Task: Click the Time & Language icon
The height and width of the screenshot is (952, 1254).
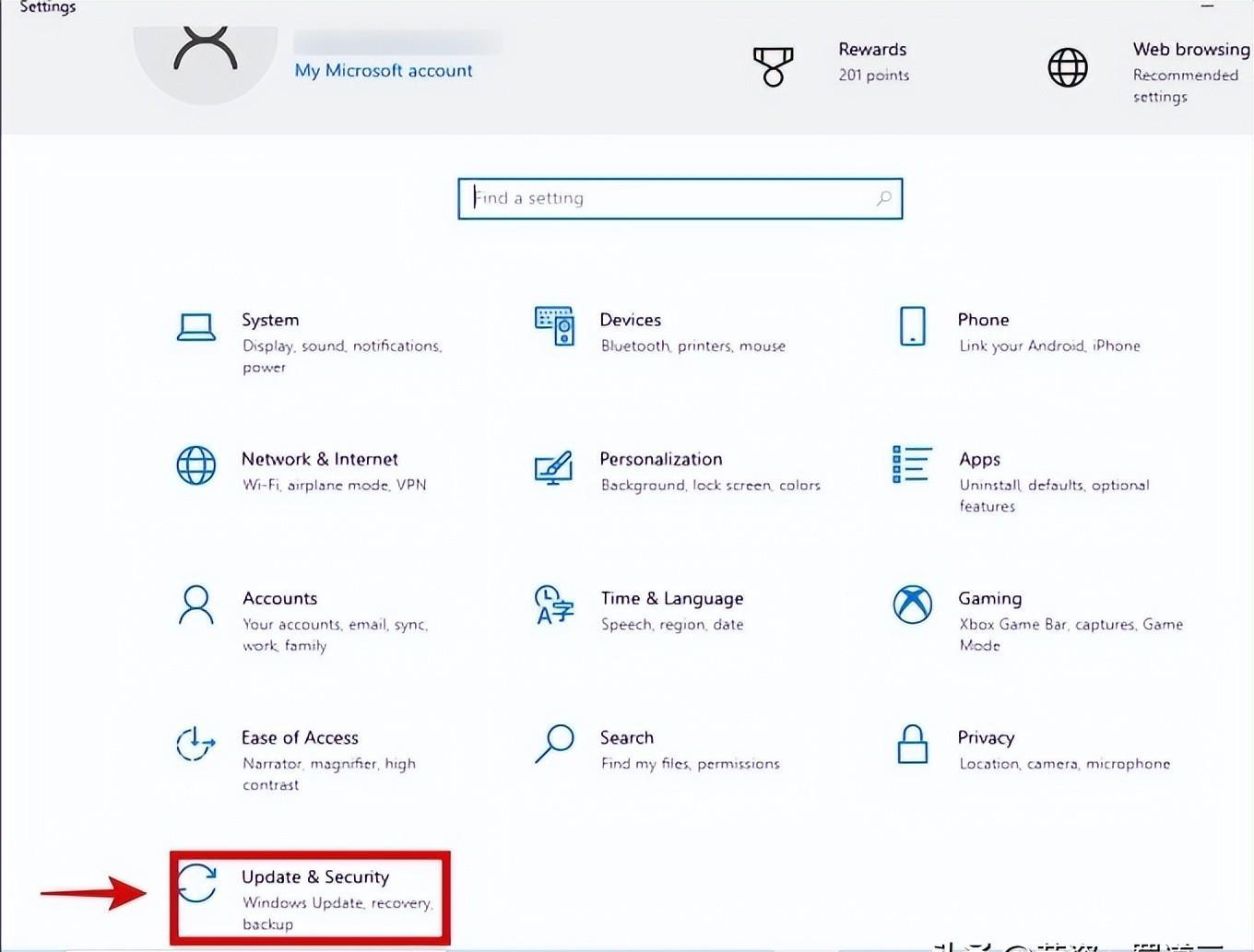Action: (554, 605)
